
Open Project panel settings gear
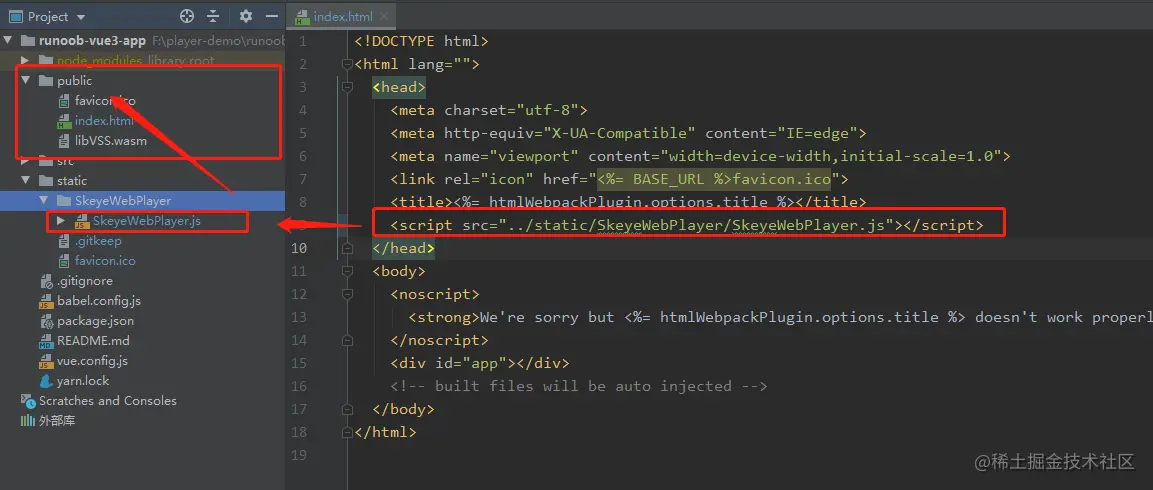(x=246, y=16)
